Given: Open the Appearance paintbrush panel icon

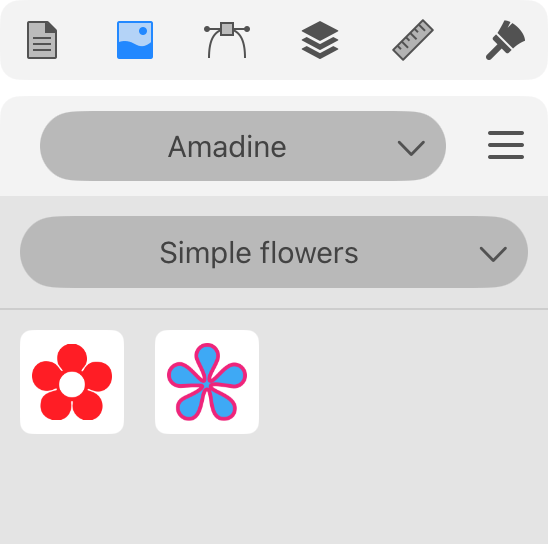Looking at the screenshot, I should [505, 40].
